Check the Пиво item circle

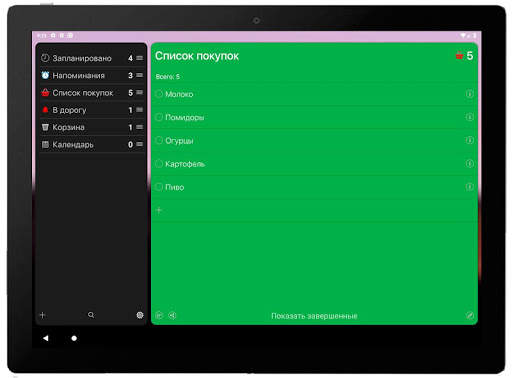click(159, 187)
